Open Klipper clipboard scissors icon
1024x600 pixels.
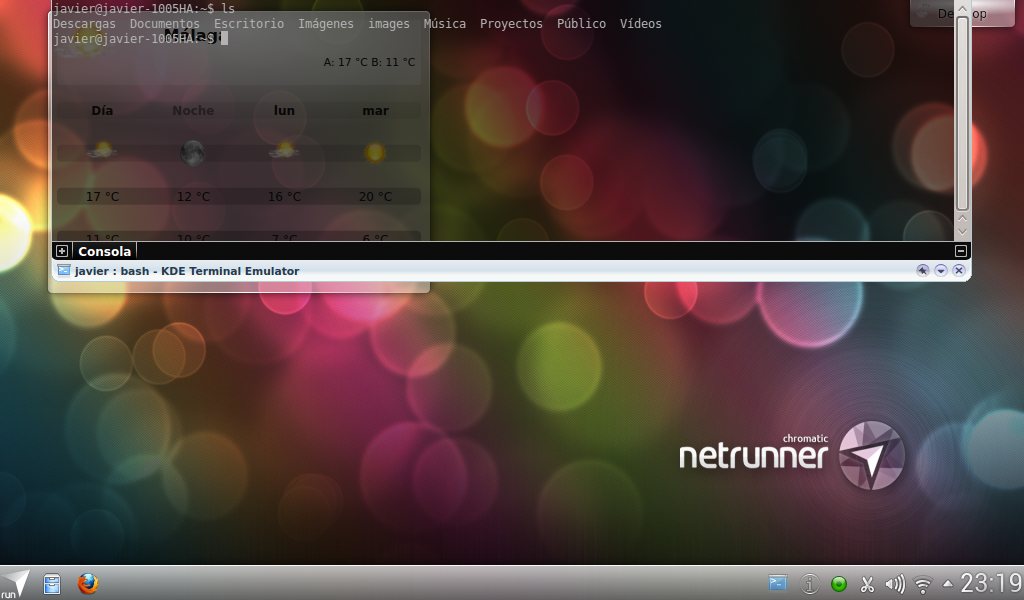tap(867, 584)
